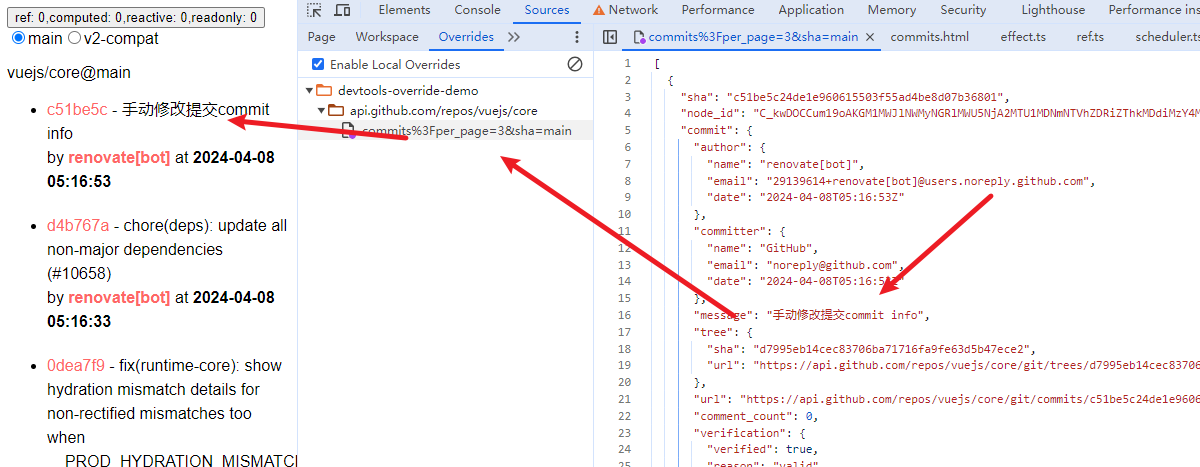The width and height of the screenshot is (1200, 467).
Task: Toggle the device toolbar icon
Action: tap(342, 10)
